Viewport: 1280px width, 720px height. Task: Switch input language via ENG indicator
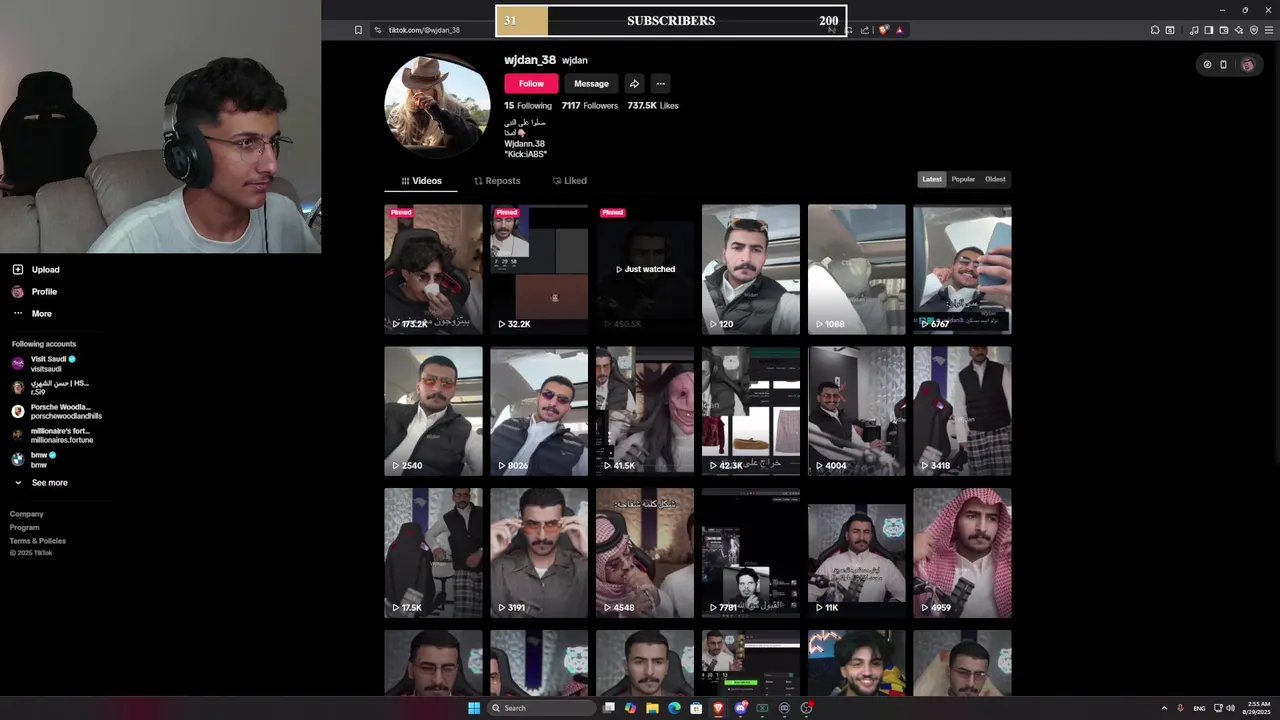tap(1199, 708)
